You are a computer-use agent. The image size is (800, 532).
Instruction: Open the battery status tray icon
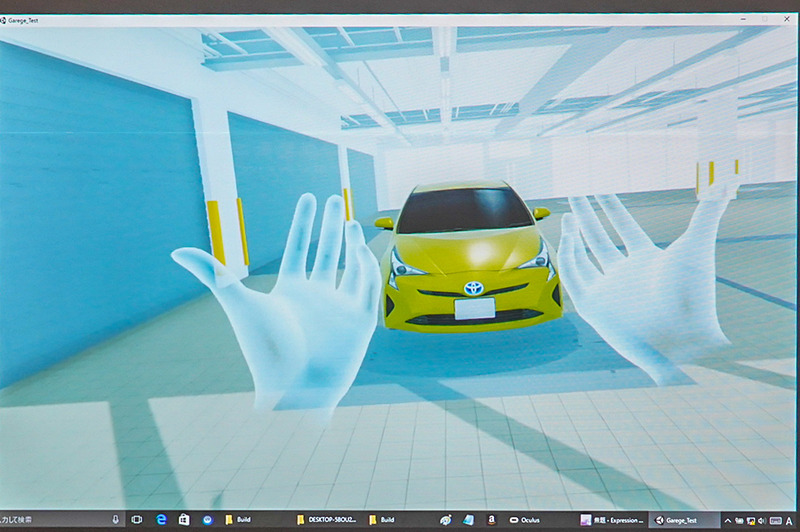[739, 521]
